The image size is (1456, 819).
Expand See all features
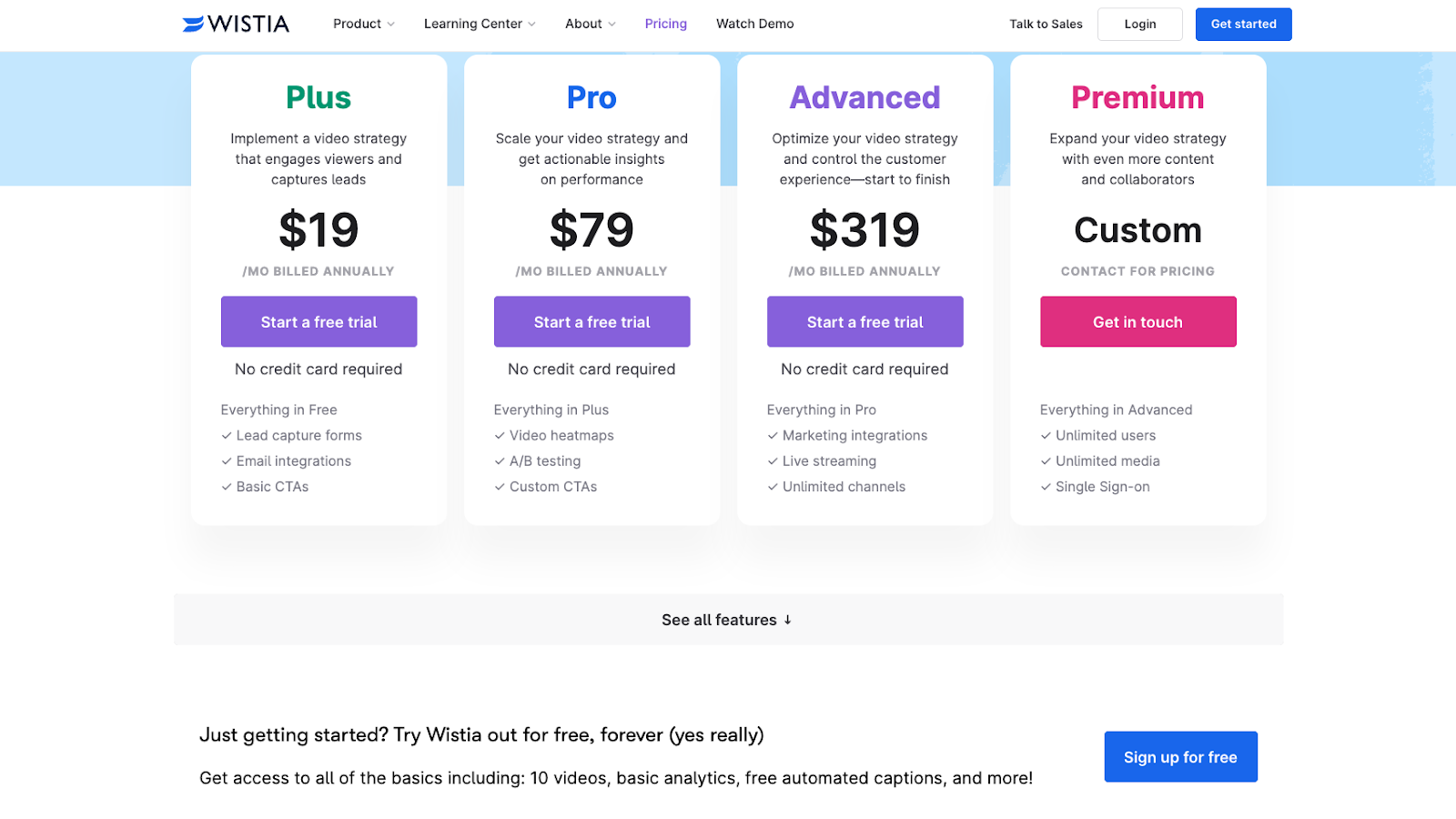(x=727, y=620)
